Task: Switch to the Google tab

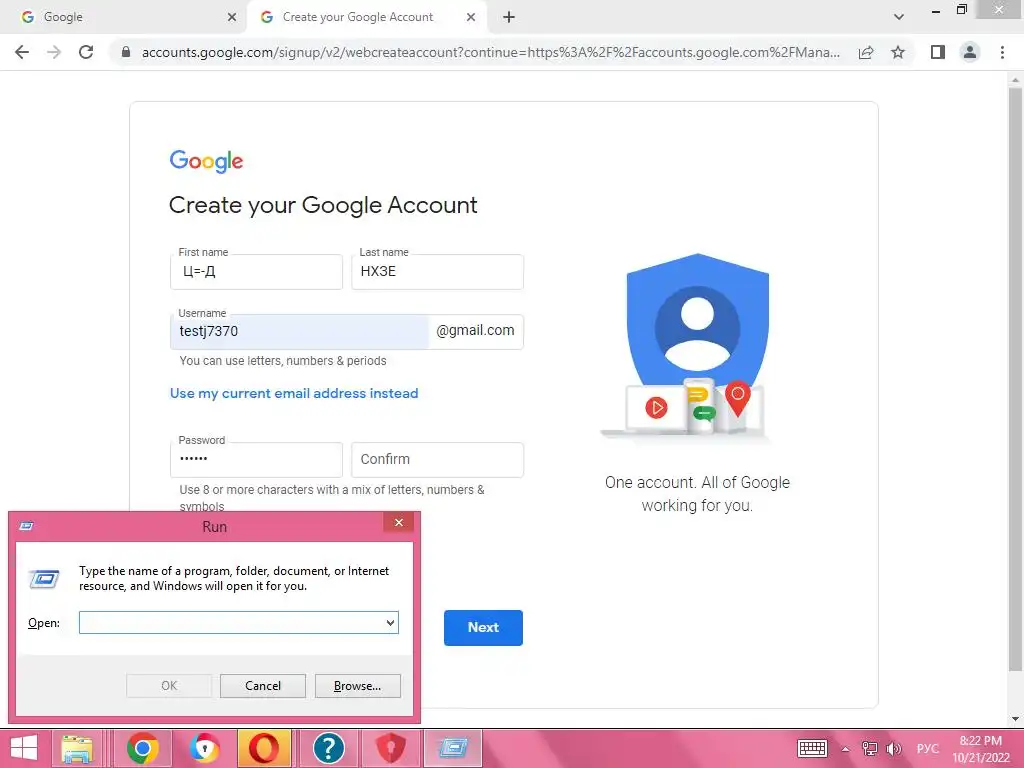Action: coord(124,17)
